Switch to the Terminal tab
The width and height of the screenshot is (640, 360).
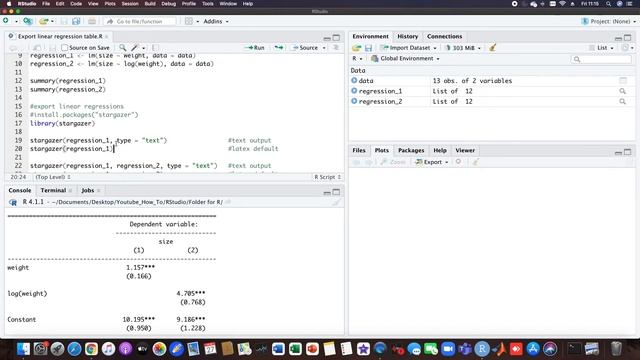53,190
